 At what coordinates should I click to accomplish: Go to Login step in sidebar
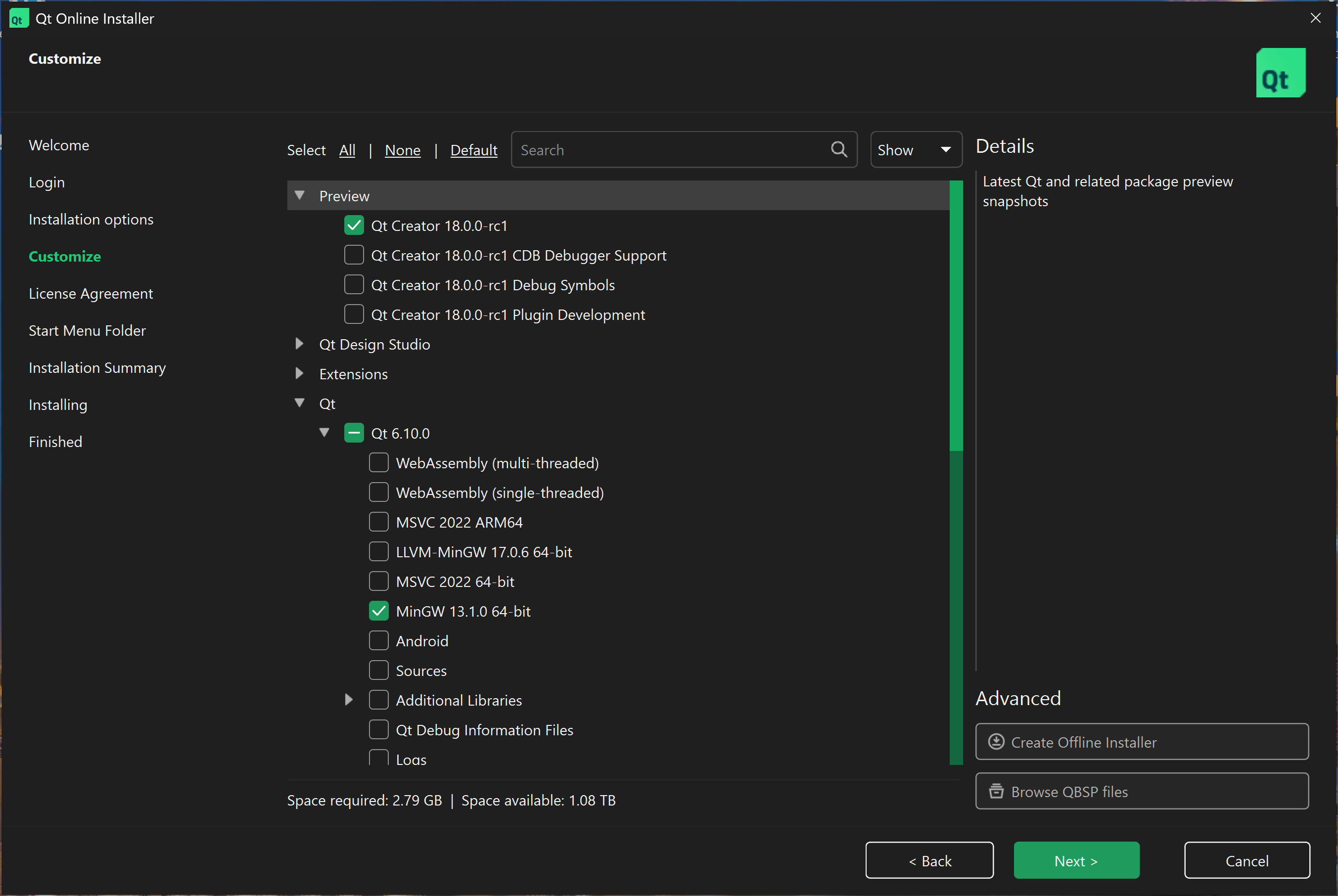point(47,182)
